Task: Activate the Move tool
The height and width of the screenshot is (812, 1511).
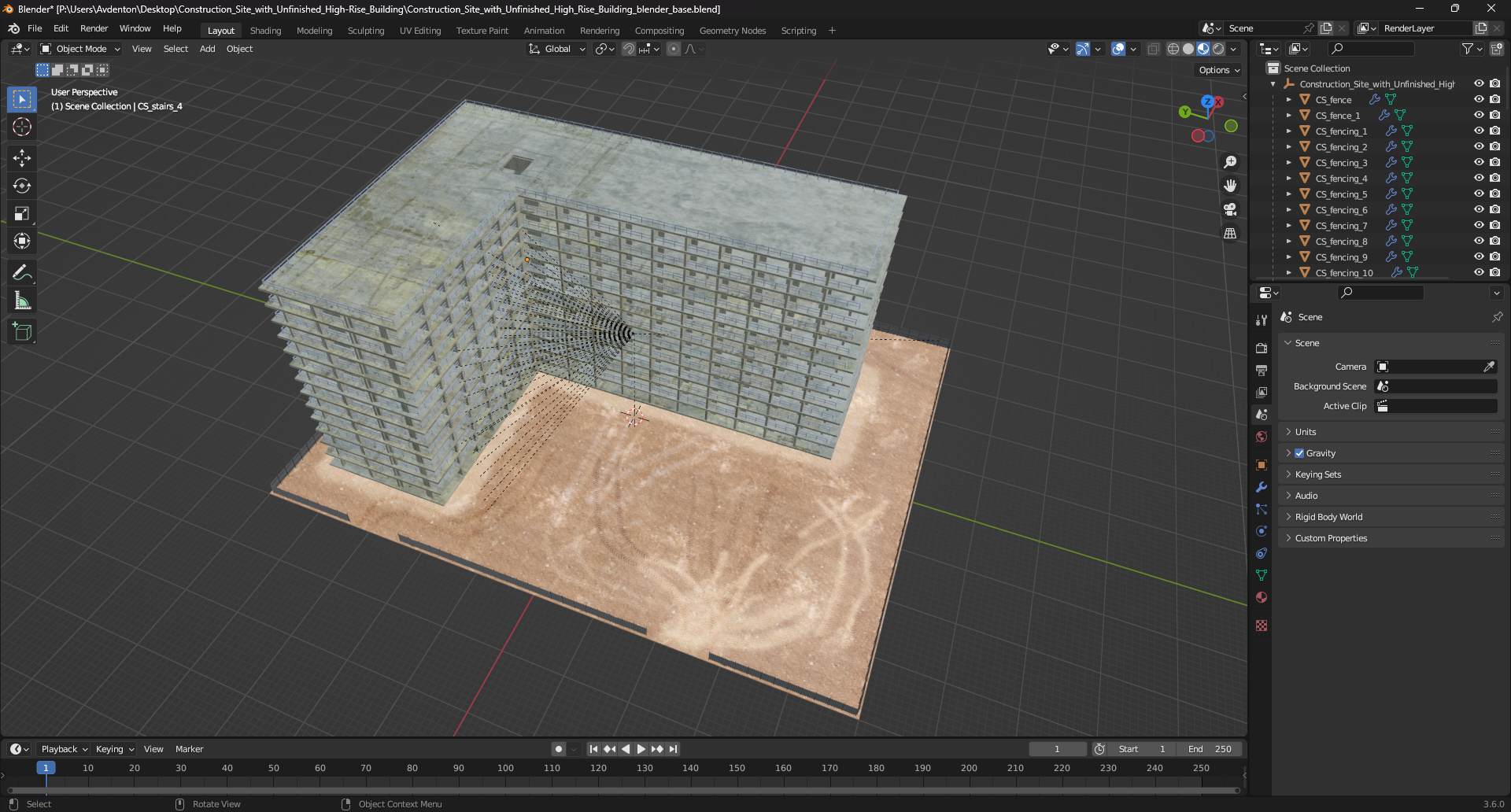Action: [x=22, y=158]
